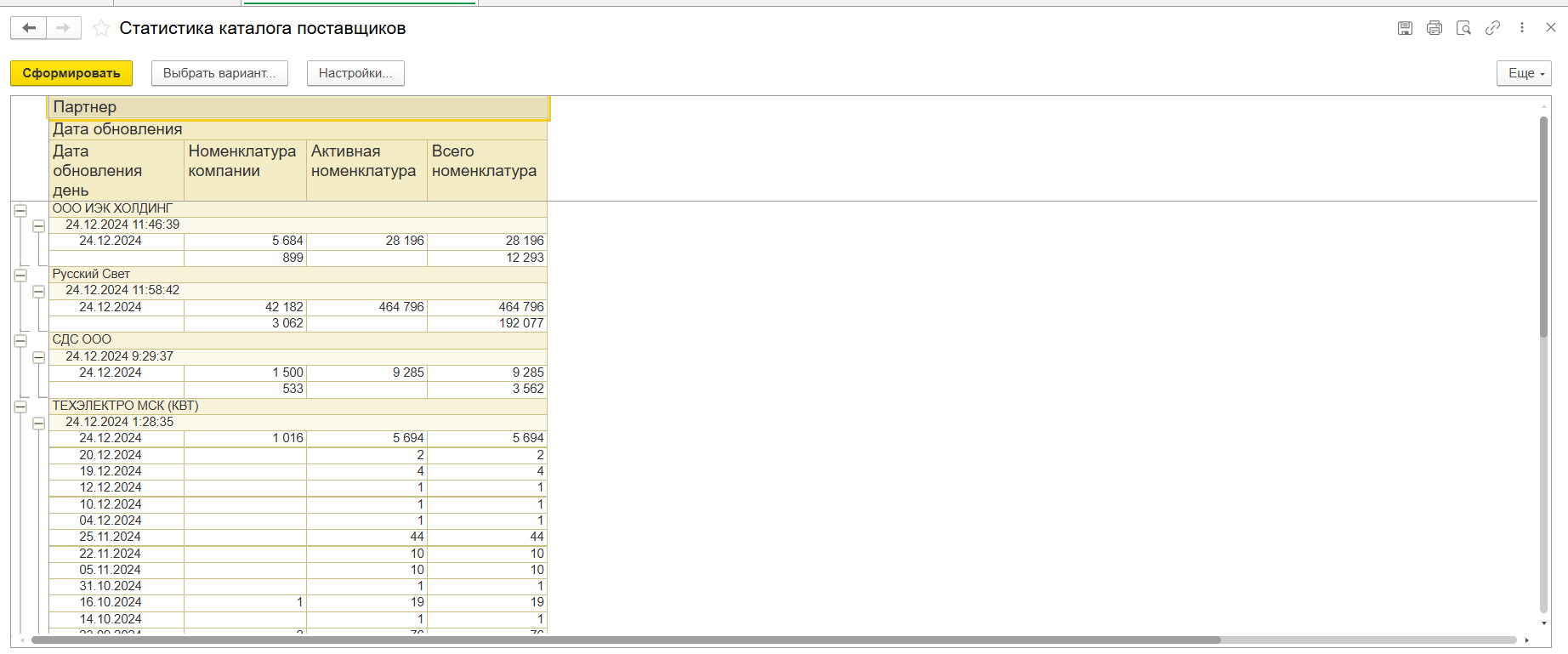Image resolution: width=1568 pixels, height=654 pixels.
Task: Open the Еще dropdown menu
Action: pyautogui.click(x=1525, y=73)
